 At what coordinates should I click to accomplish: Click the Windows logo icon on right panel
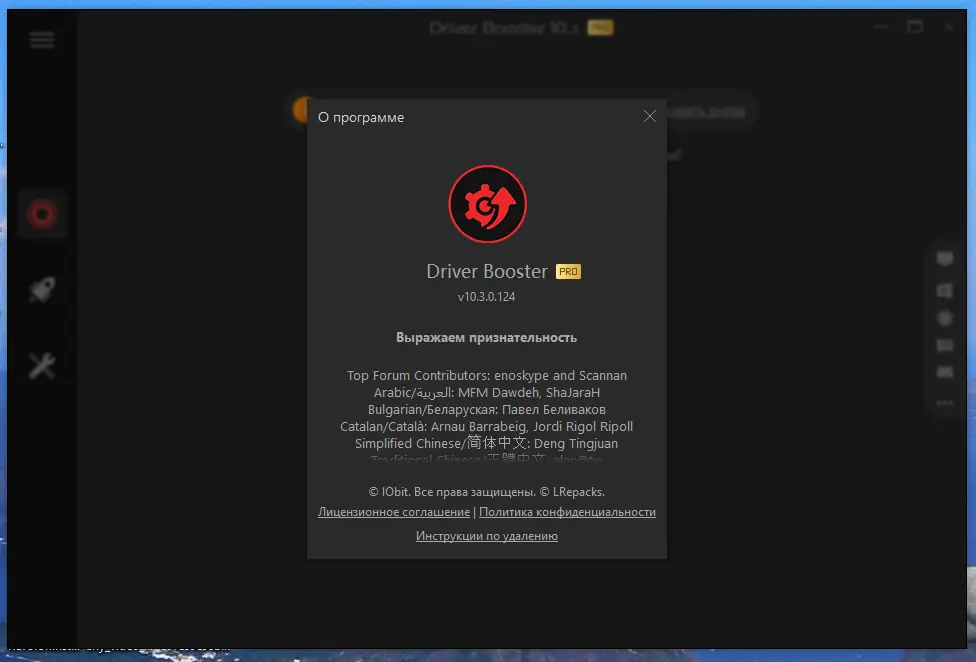(x=945, y=291)
